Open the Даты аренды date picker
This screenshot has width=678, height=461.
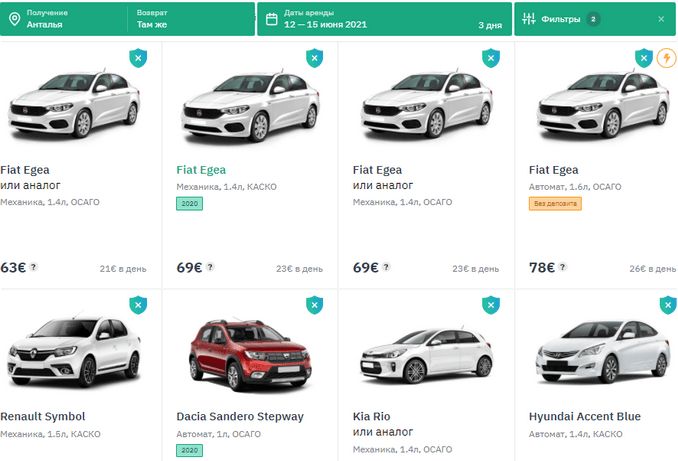[384, 19]
